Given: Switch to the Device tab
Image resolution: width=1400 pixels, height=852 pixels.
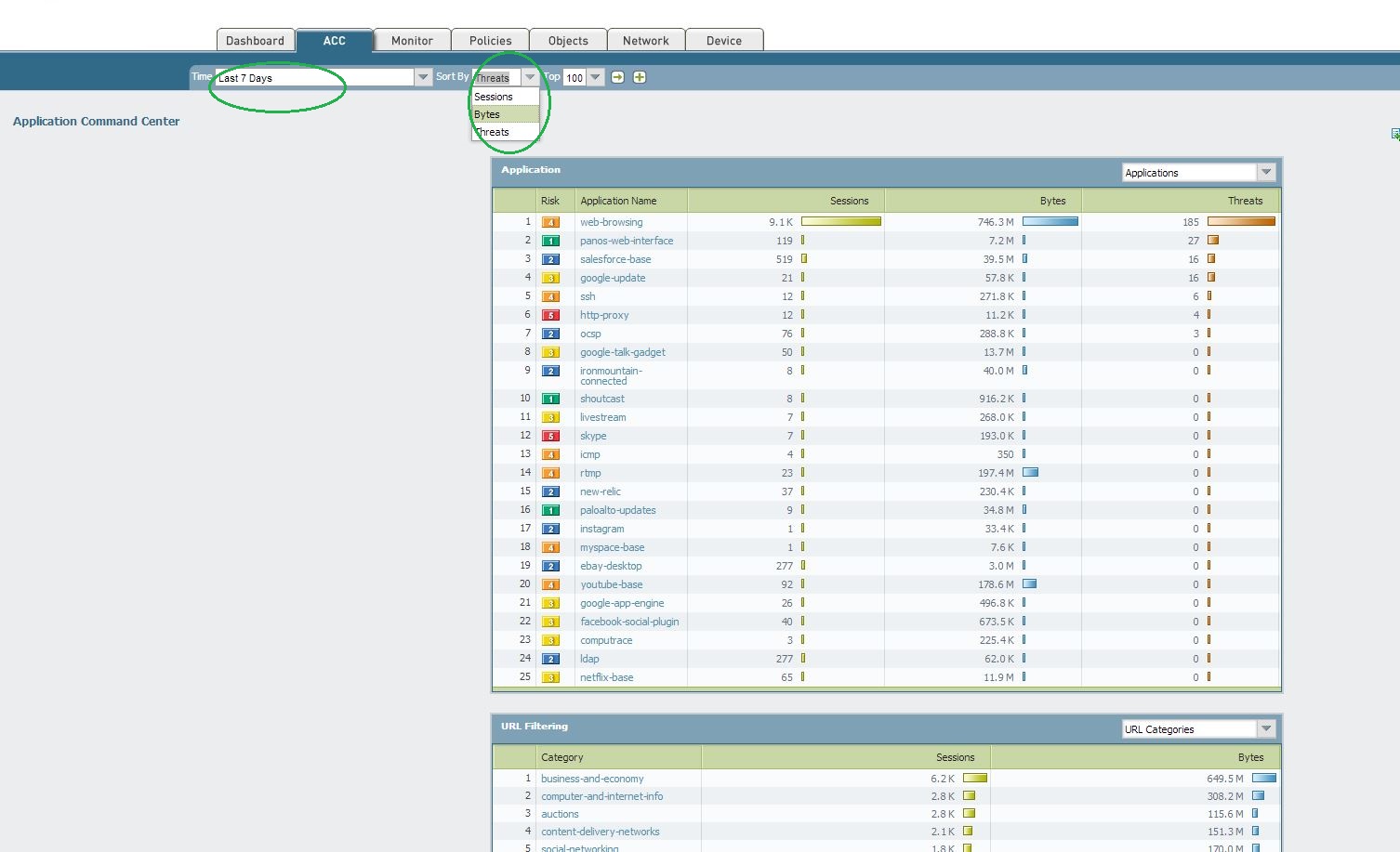Looking at the screenshot, I should (724, 41).
